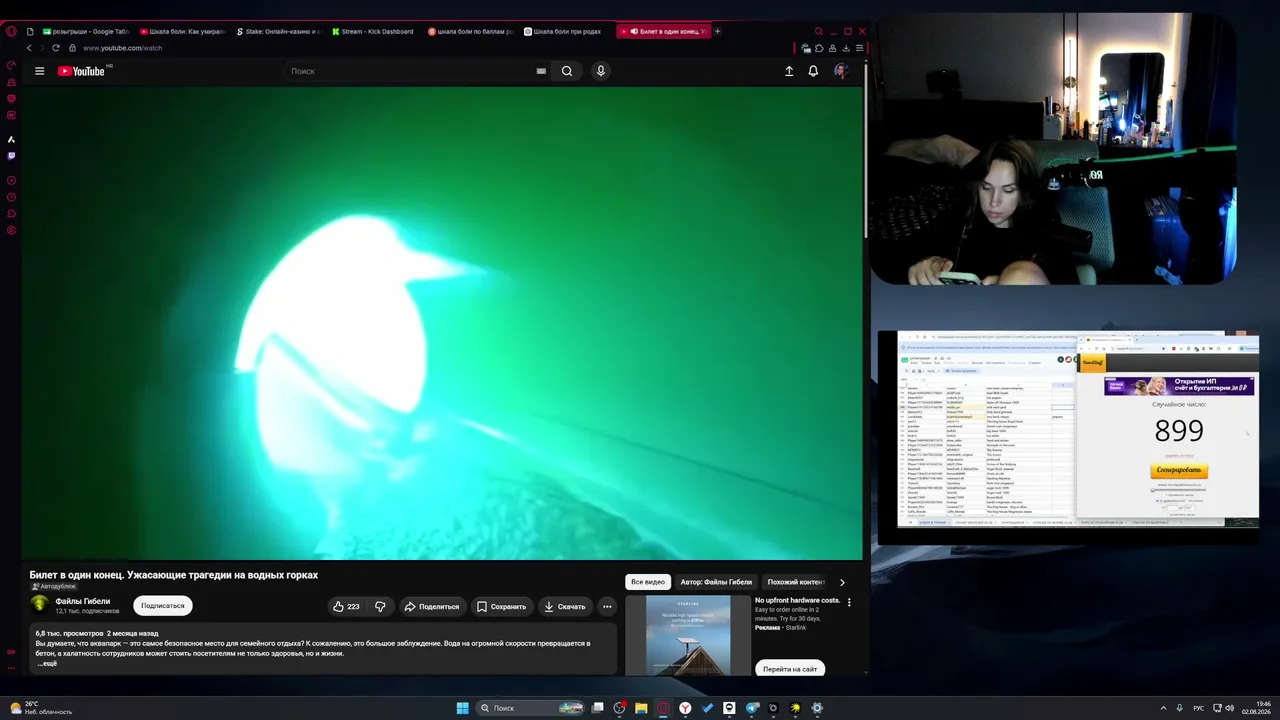Open the Opera GX icon in the taskbar
This screenshot has width=1280, height=720.
point(663,708)
